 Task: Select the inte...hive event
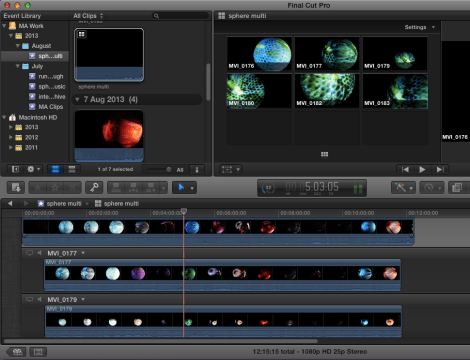(35, 97)
